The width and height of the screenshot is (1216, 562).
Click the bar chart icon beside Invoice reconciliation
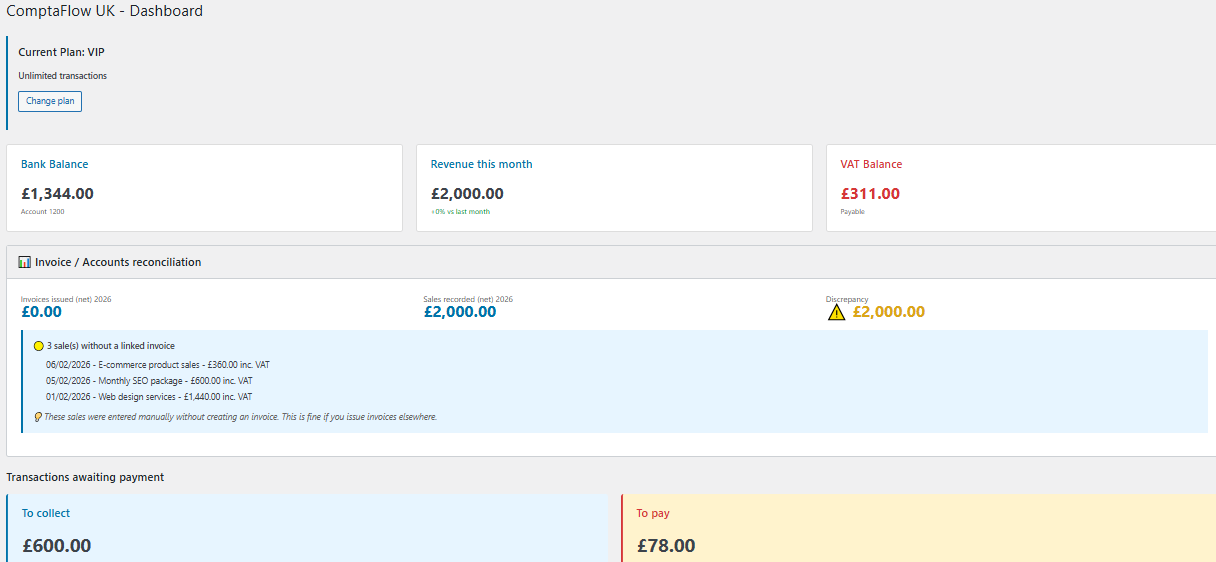coord(25,262)
